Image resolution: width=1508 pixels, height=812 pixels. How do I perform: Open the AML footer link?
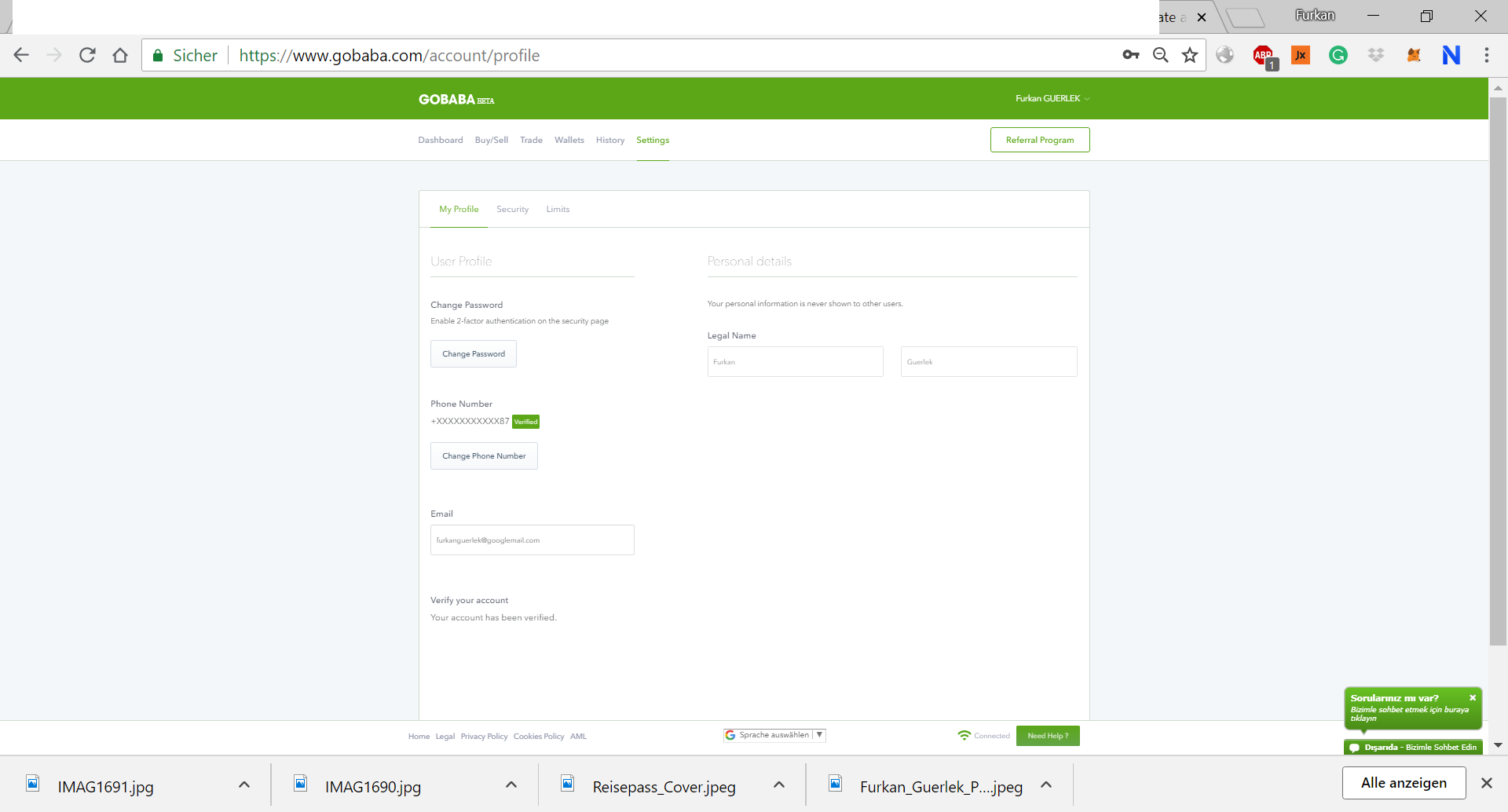point(578,737)
